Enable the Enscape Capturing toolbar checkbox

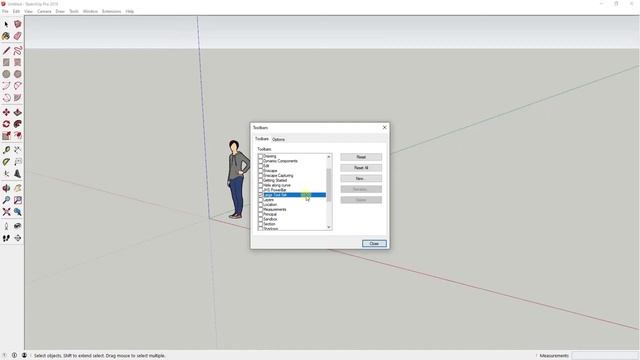(260, 176)
